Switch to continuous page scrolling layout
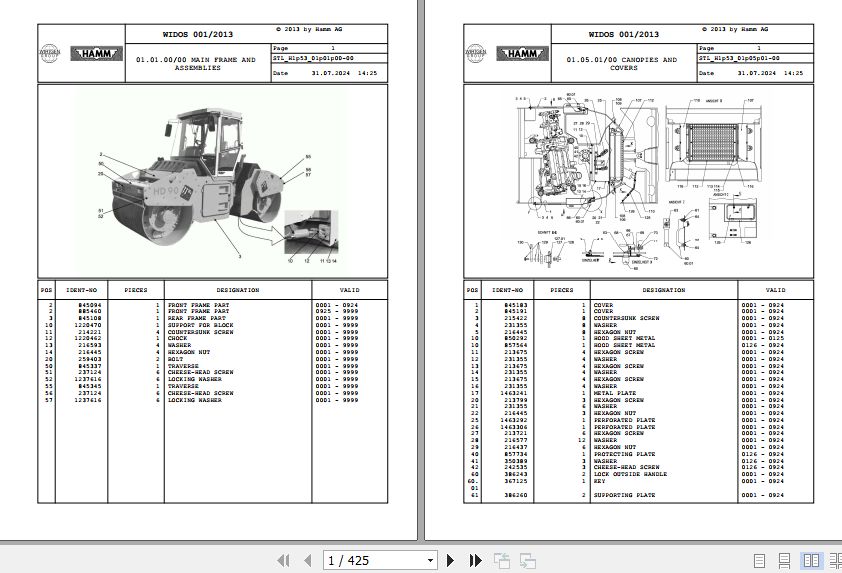Screen dimensions: 842x573 tap(785, 561)
